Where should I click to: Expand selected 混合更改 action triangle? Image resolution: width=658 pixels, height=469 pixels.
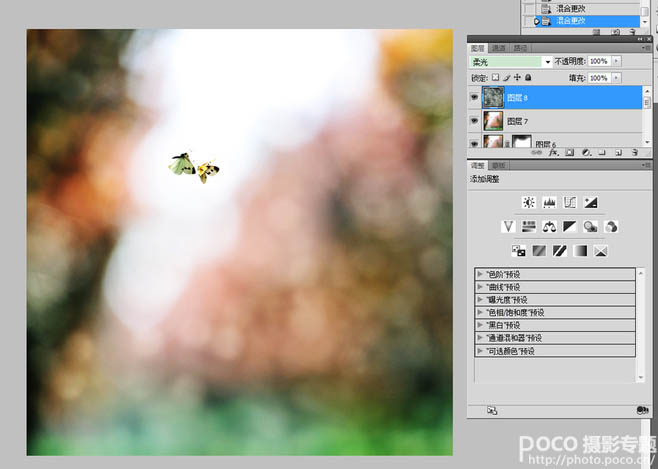[x=537, y=21]
